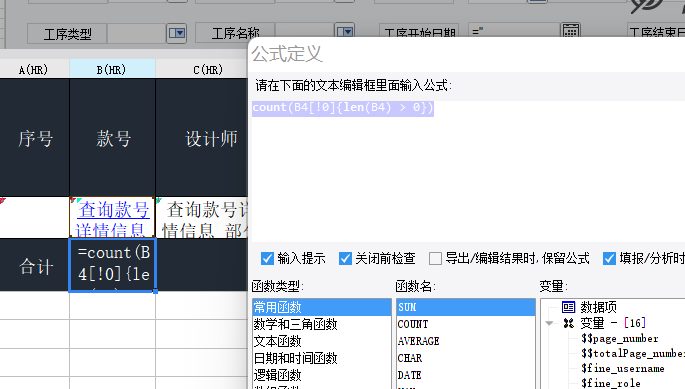This screenshot has height=389, width=685.
Task: Select the =count formula cell
Action: click(x=112, y=265)
